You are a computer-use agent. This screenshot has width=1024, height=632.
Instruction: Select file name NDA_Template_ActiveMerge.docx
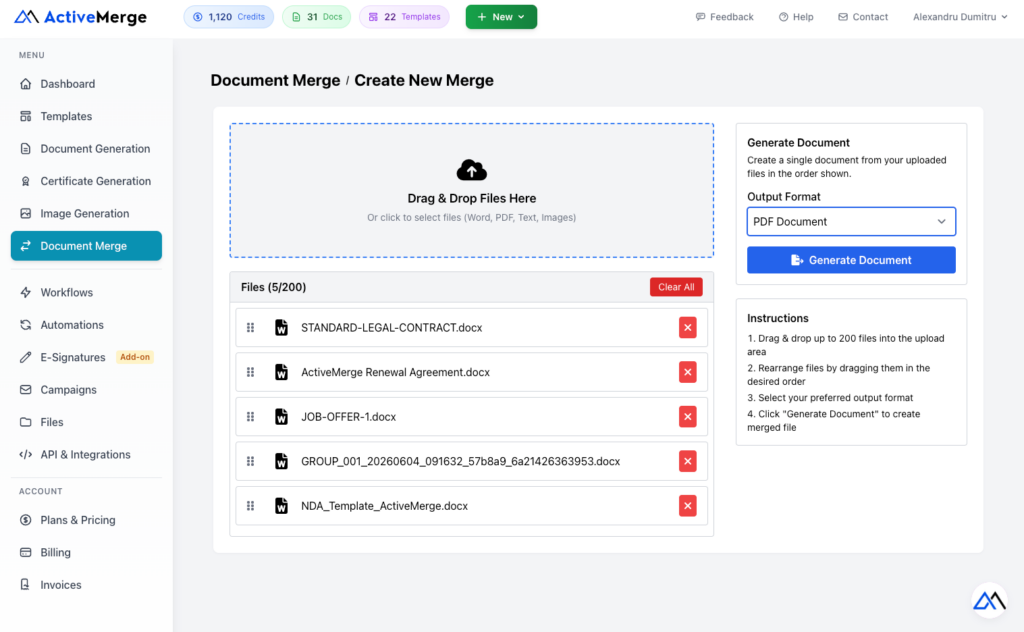tap(384, 506)
